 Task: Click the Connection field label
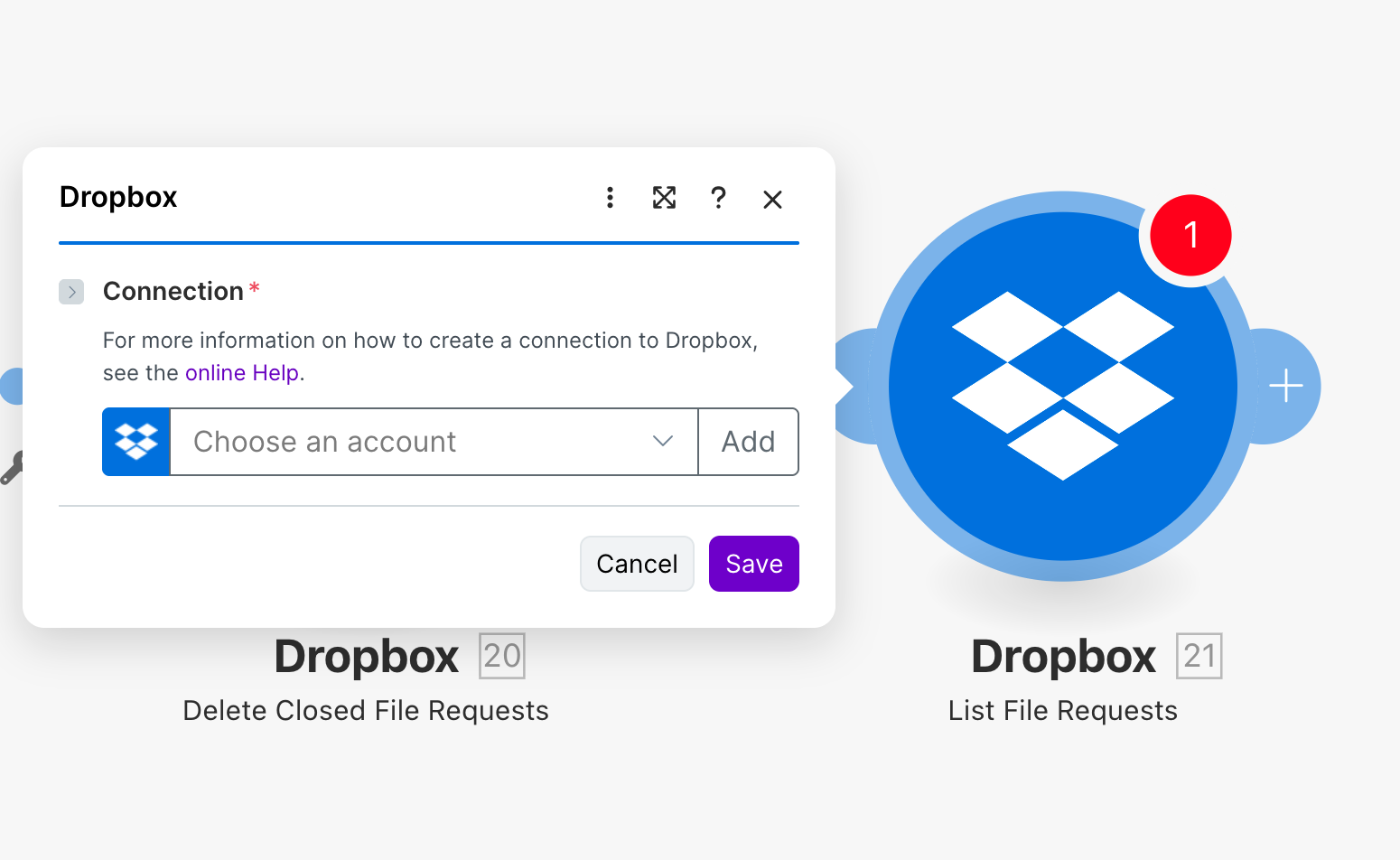[x=173, y=291]
